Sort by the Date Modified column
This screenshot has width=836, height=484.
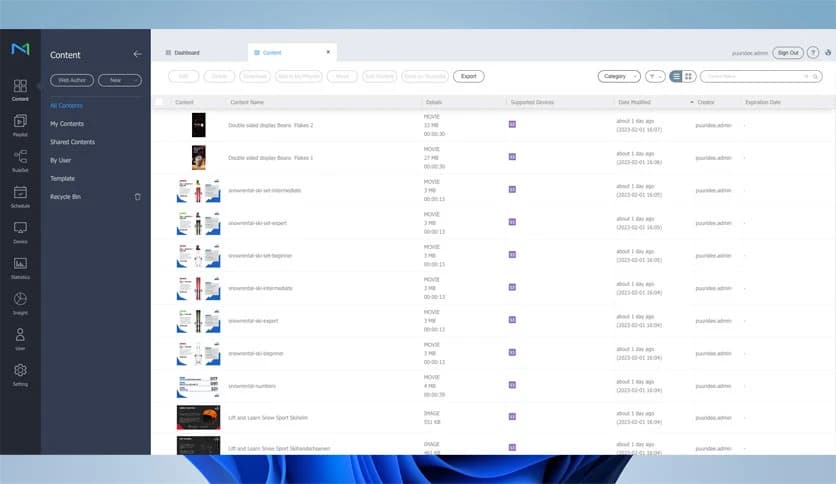(634, 102)
